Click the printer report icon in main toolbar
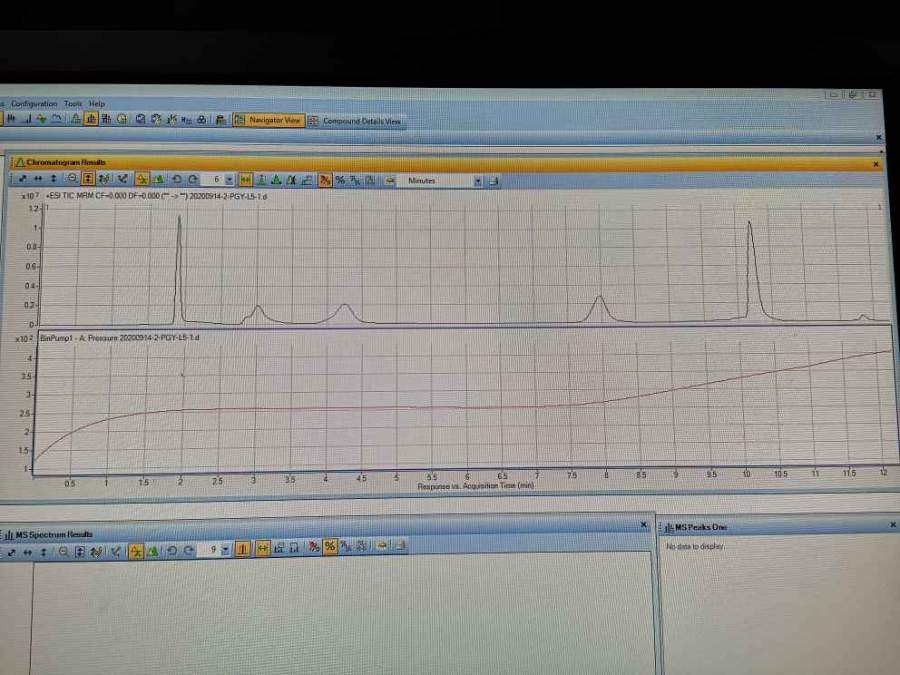The width and height of the screenshot is (900, 675). (x=220, y=120)
